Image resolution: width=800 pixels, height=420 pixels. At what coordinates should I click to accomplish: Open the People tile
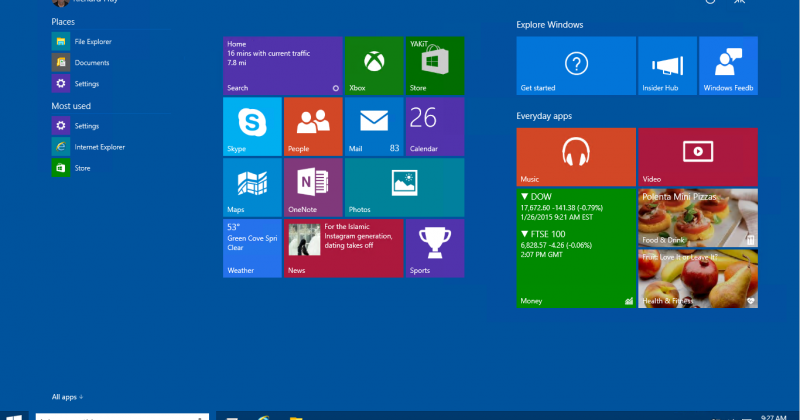coord(313,127)
